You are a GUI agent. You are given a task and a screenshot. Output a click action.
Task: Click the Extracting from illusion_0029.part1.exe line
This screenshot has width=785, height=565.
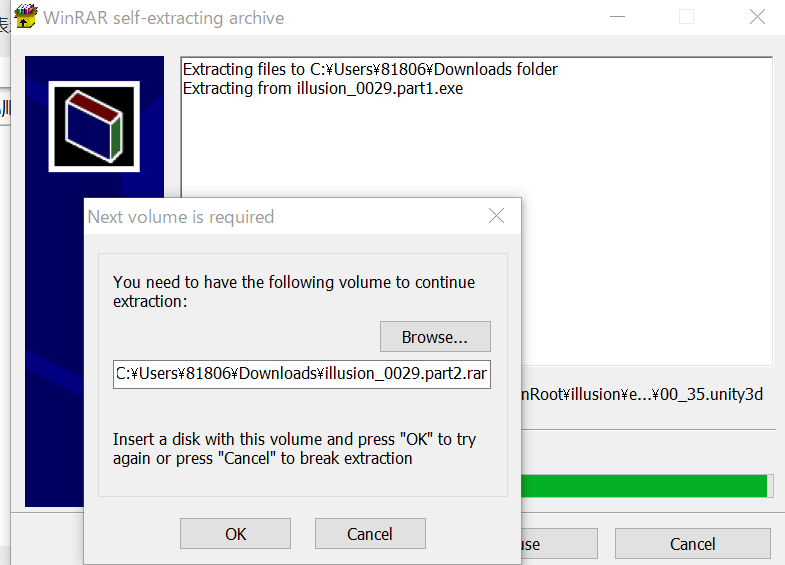(323, 89)
